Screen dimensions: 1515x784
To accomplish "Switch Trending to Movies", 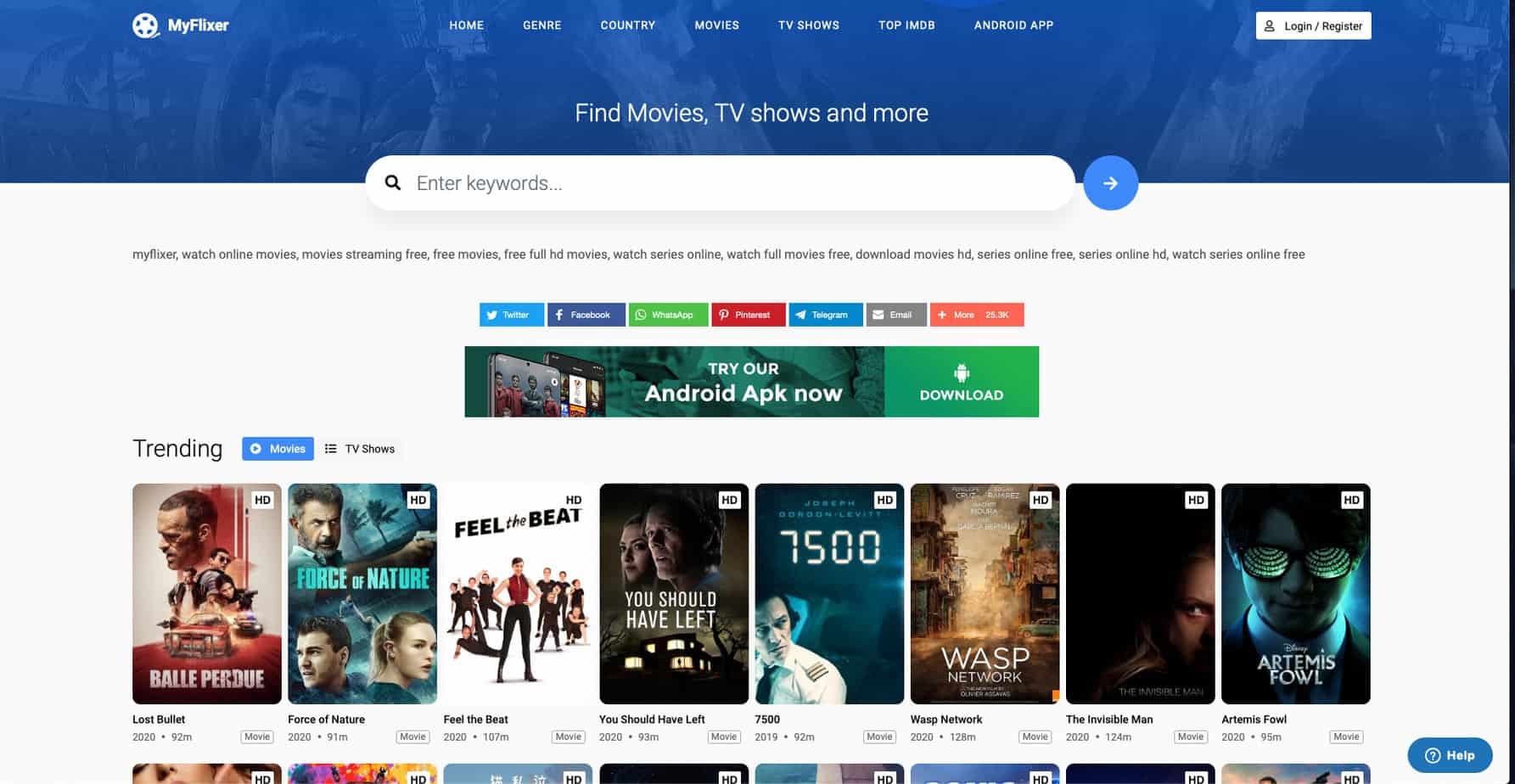I will coord(278,449).
